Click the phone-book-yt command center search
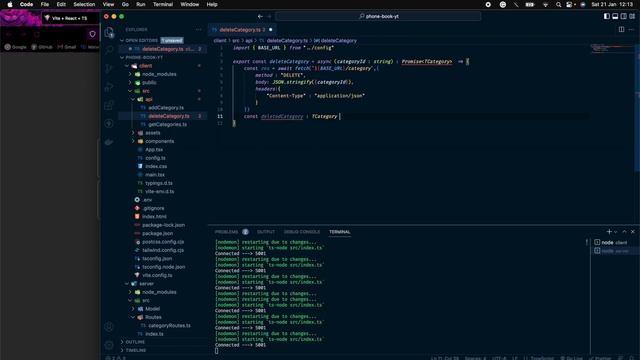Image resolution: width=640 pixels, height=360 pixels. (378, 16)
